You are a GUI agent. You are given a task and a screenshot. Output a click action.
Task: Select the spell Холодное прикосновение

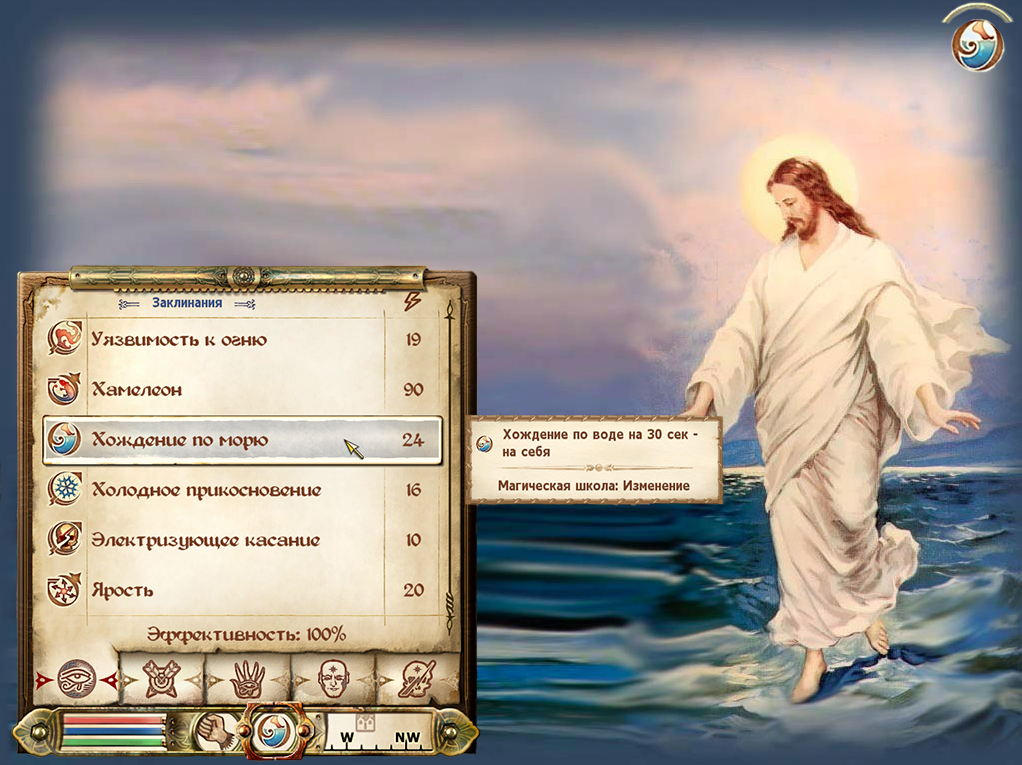point(242,490)
